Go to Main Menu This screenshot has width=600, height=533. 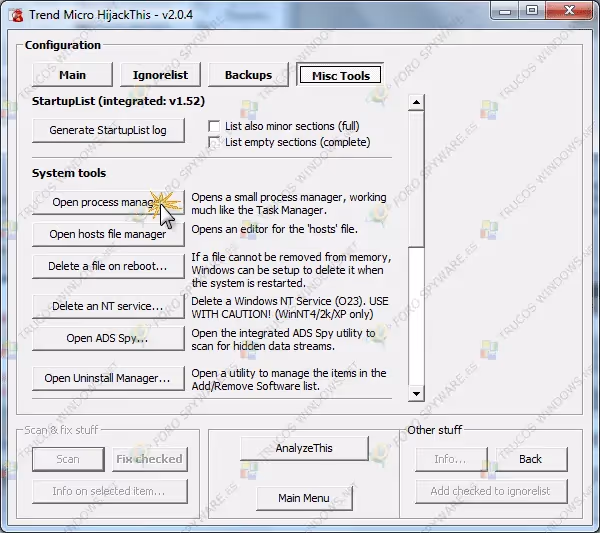click(x=304, y=498)
